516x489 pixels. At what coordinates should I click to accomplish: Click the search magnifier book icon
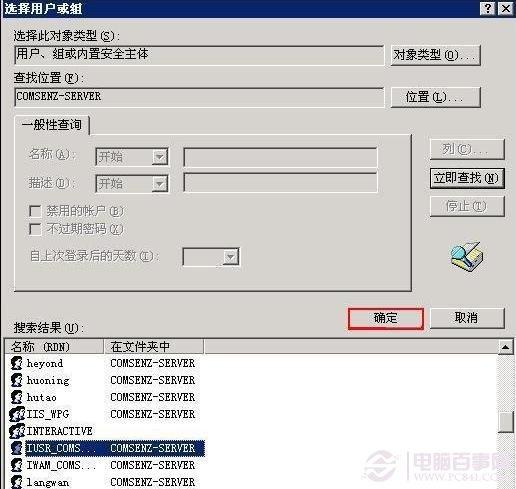point(466,256)
